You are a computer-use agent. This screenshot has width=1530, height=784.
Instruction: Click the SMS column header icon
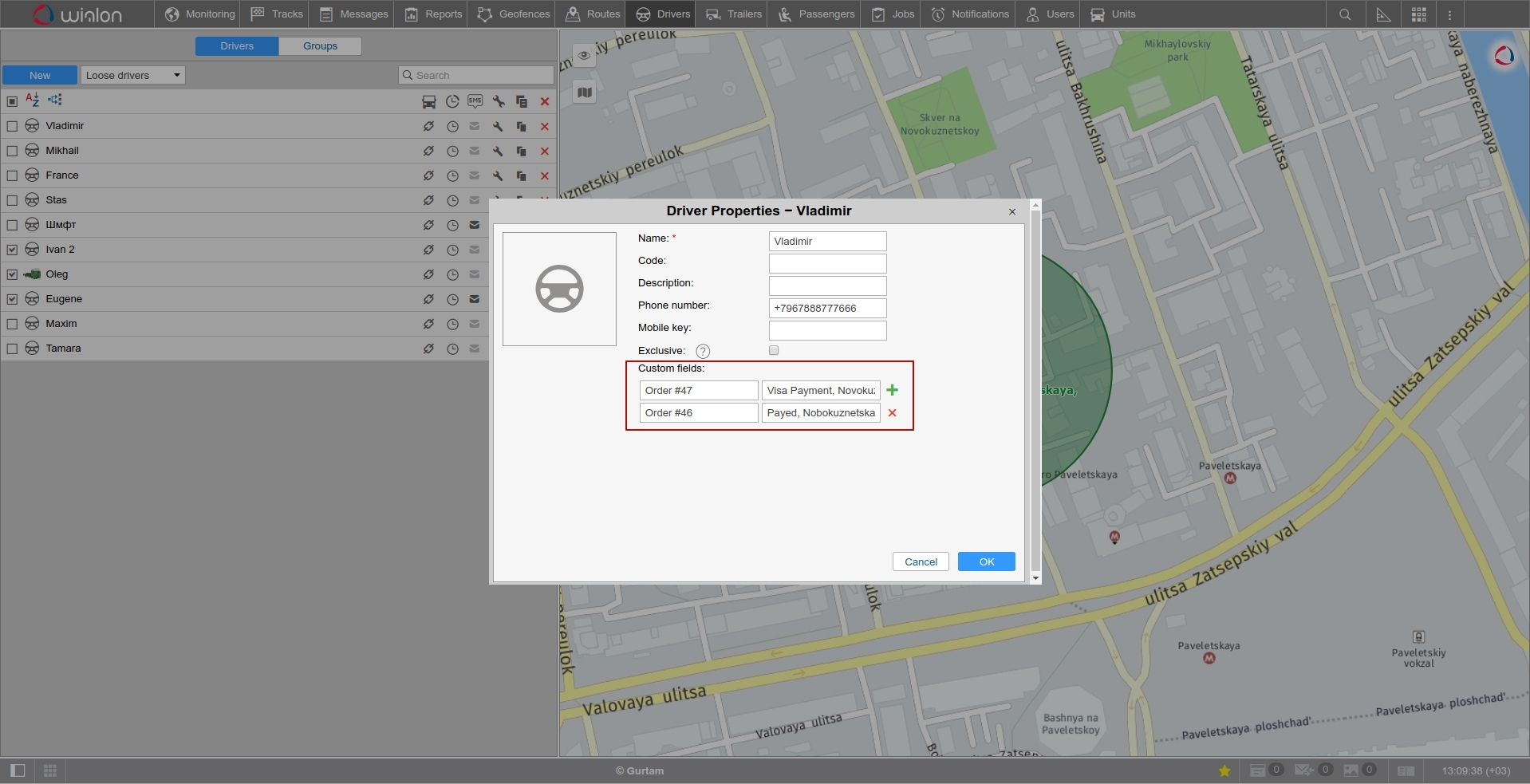point(475,101)
